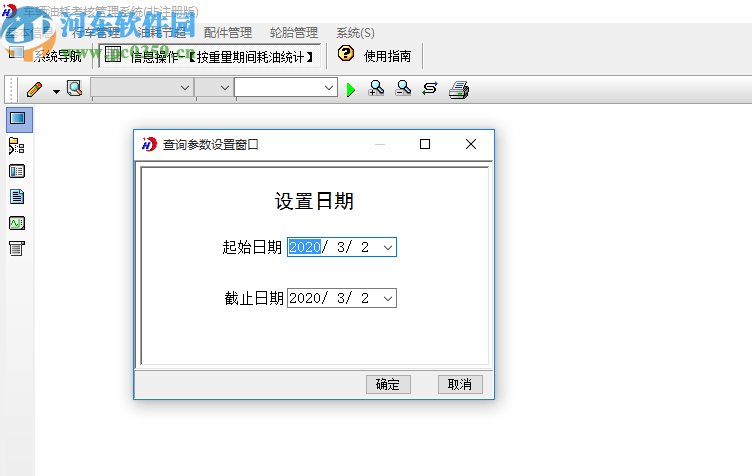Viewport: 752px width, 476px height.
Task: Select the pencil edit tool
Action: tap(35, 90)
